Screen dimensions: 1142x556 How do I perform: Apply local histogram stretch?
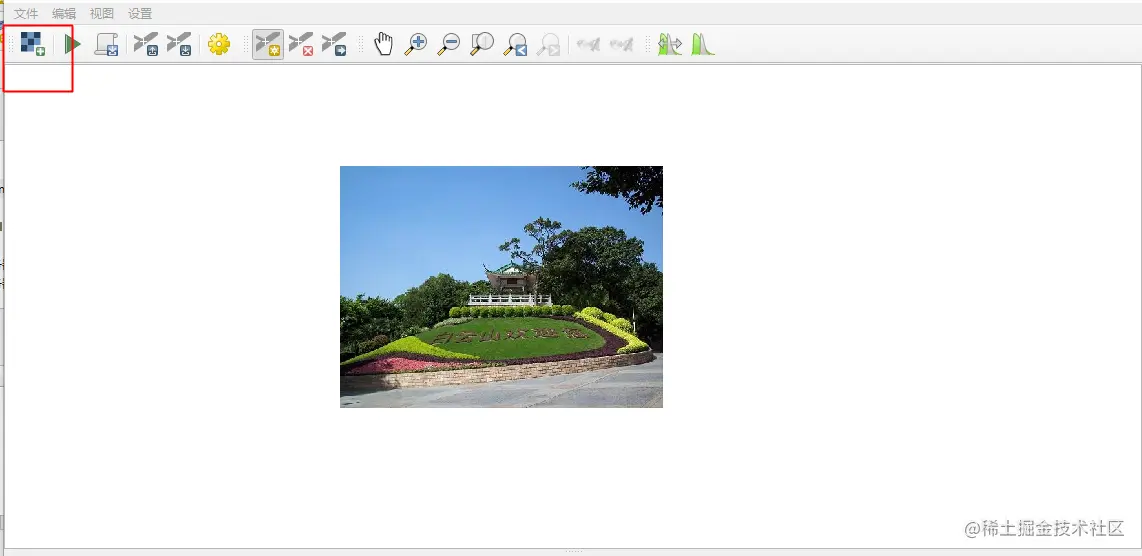pos(703,44)
